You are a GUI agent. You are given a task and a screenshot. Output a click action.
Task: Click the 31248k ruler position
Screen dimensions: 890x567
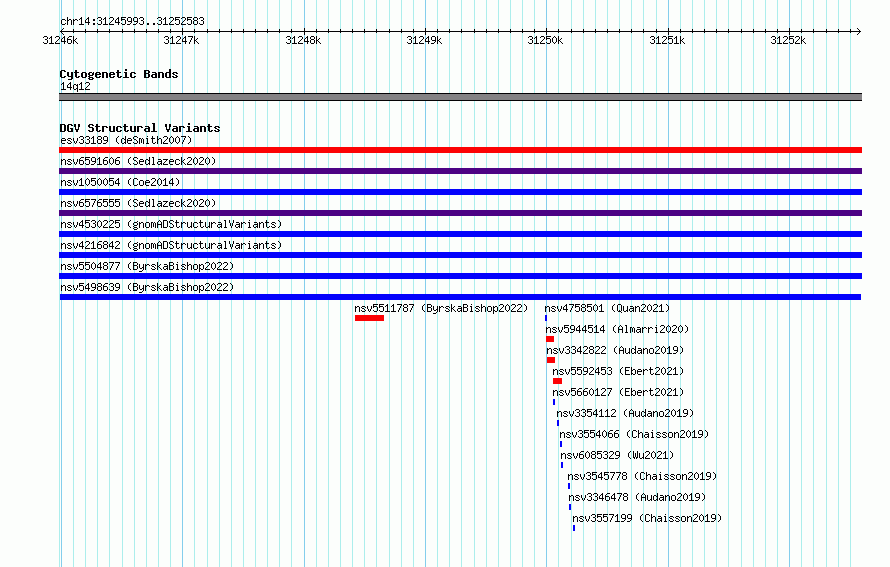[303, 40]
